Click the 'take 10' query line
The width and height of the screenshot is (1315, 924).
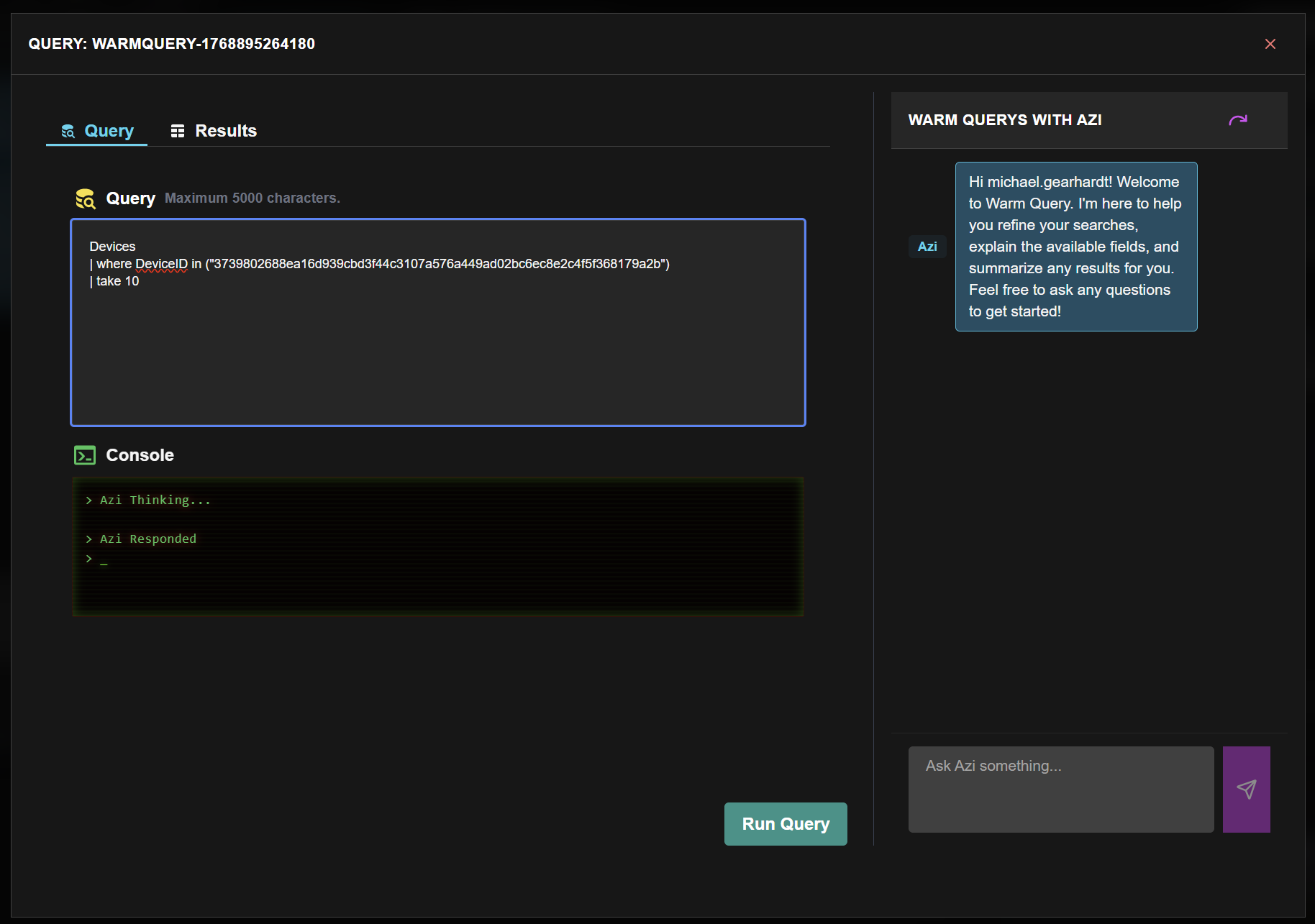114,281
